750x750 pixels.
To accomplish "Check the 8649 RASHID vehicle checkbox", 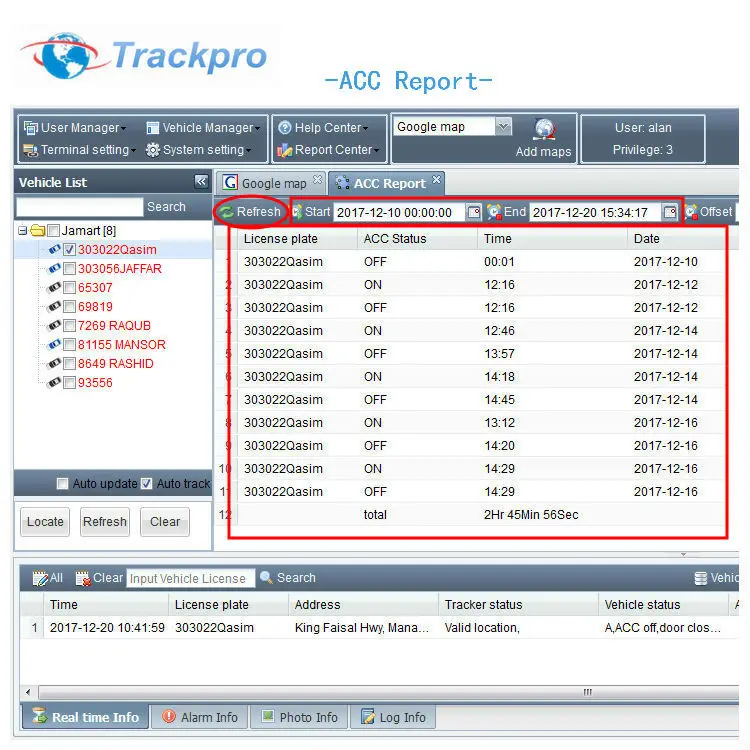I will [x=69, y=364].
